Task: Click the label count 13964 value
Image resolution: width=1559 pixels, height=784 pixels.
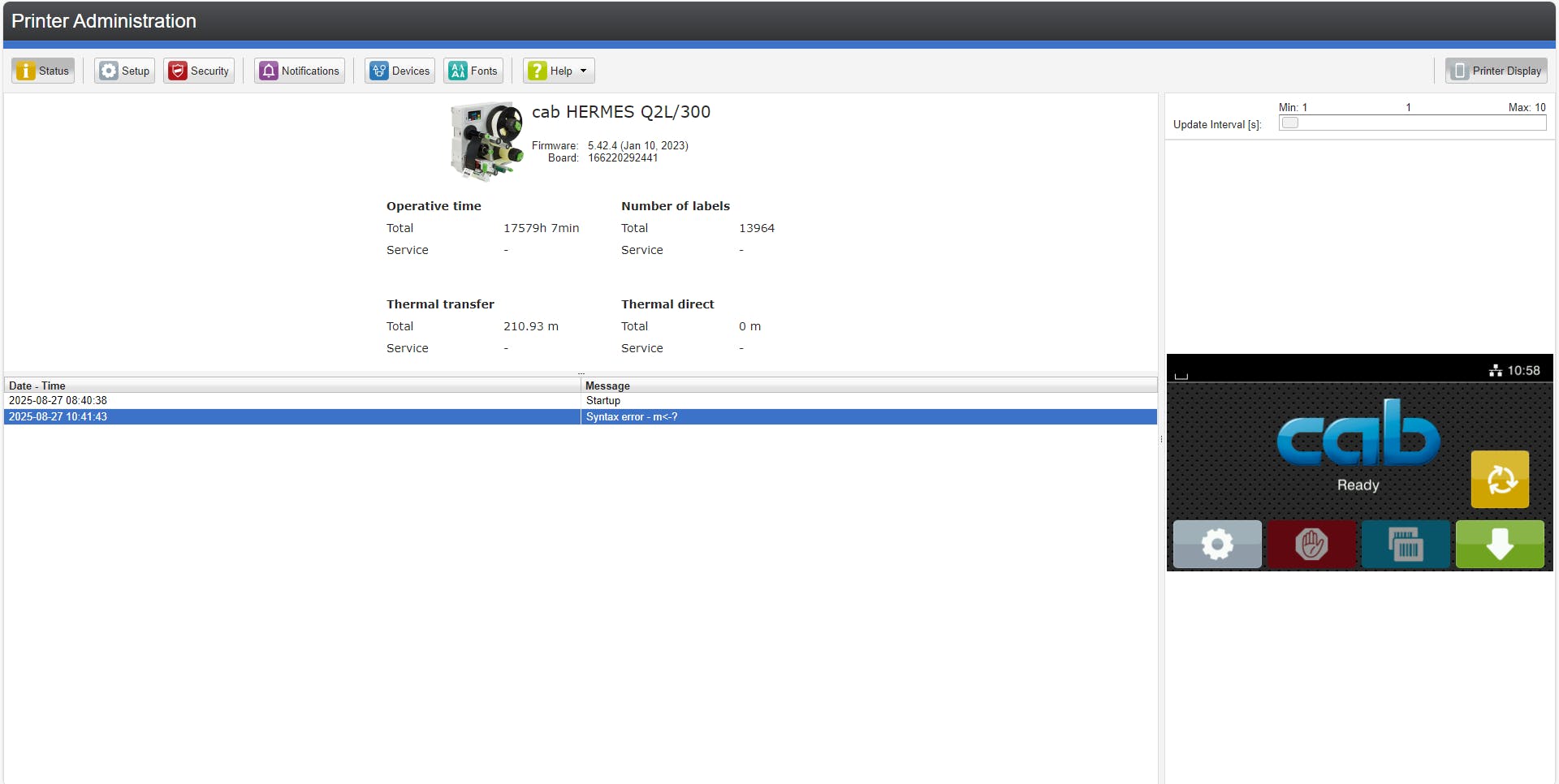Action: click(756, 228)
